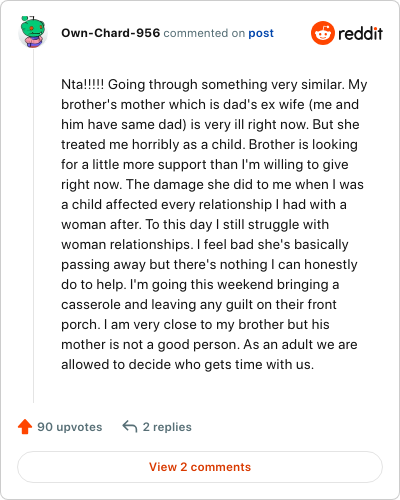Click the "2 replies" label
The image size is (400, 500).
[x=167, y=427]
